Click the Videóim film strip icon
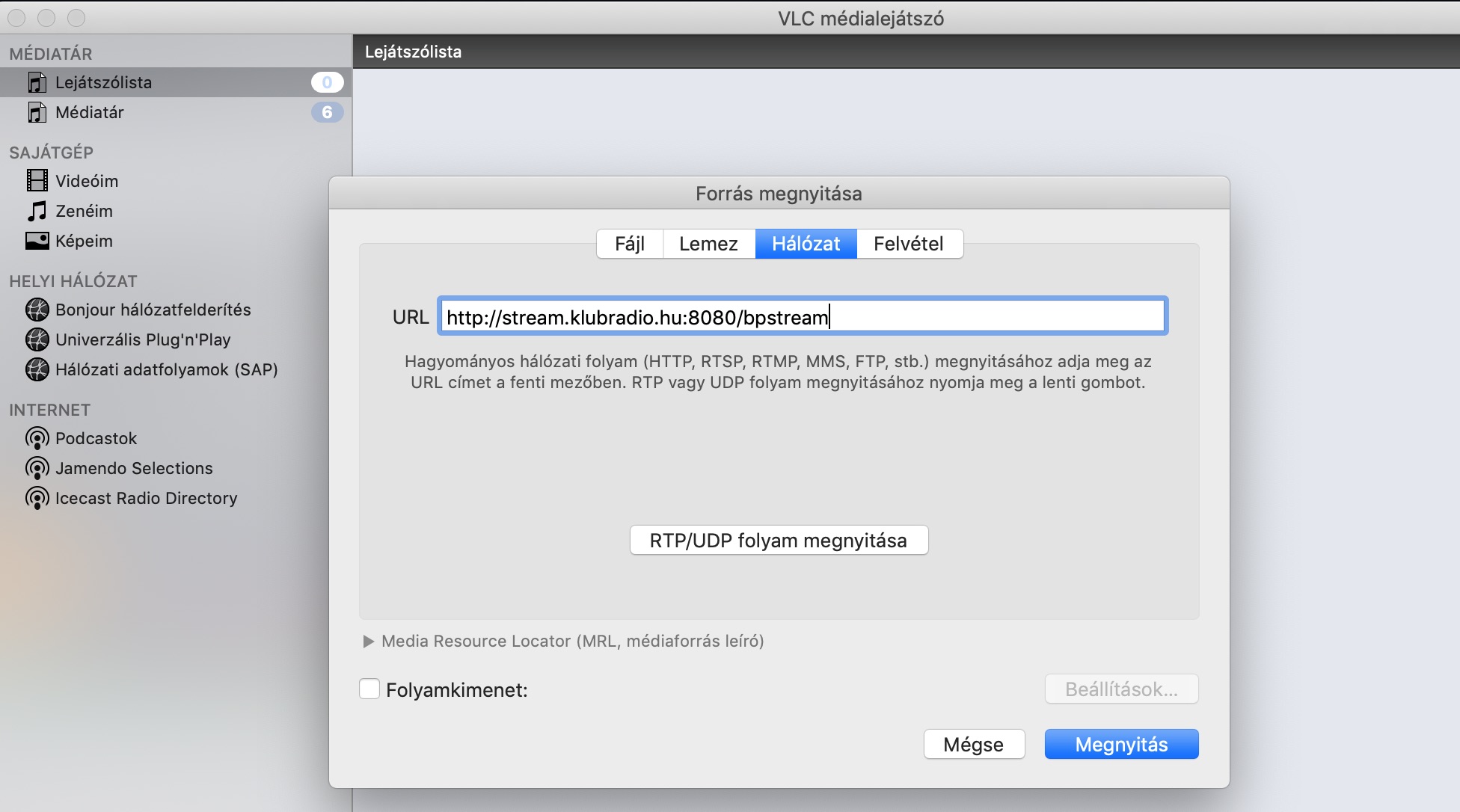Viewport: 1460px width, 812px height. 37,181
